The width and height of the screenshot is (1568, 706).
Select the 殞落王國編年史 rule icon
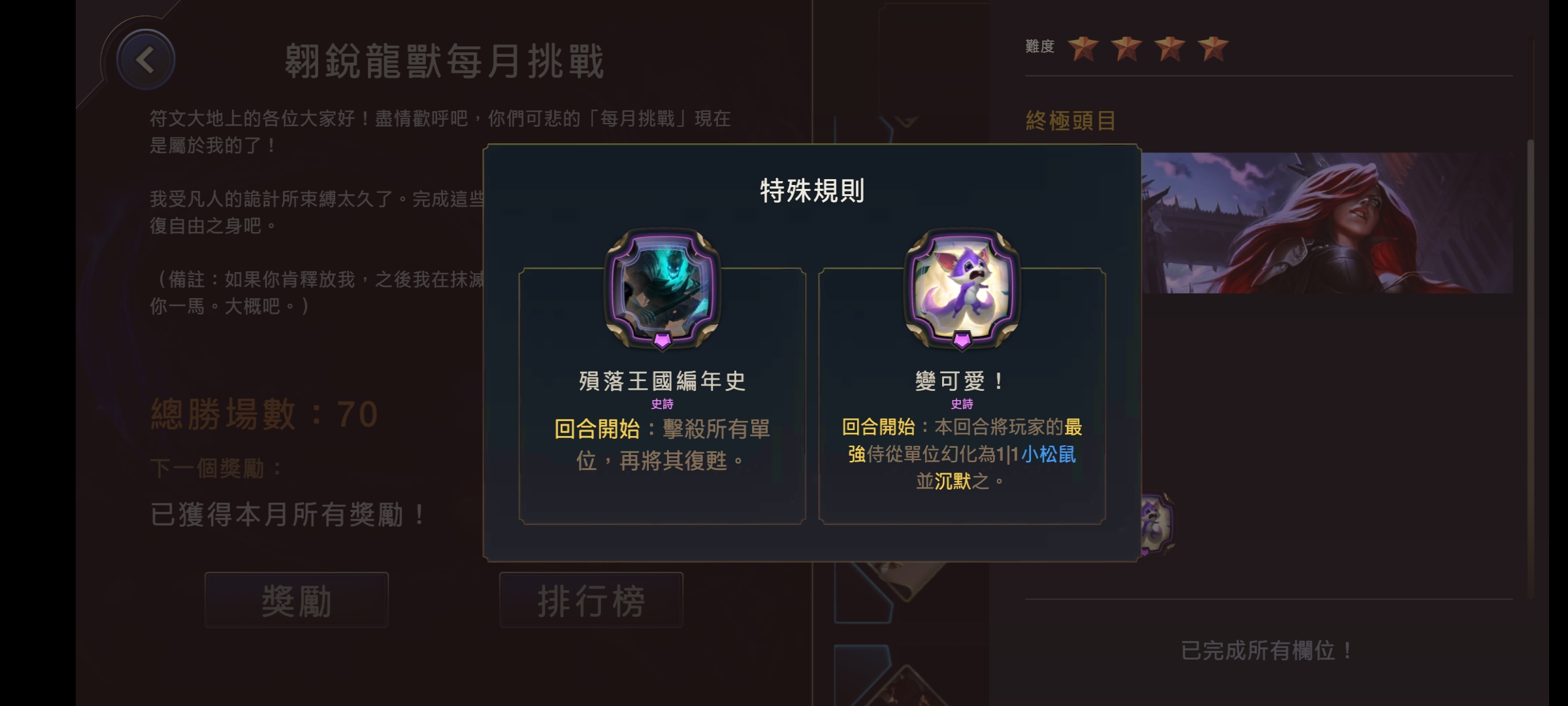(x=662, y=288)
